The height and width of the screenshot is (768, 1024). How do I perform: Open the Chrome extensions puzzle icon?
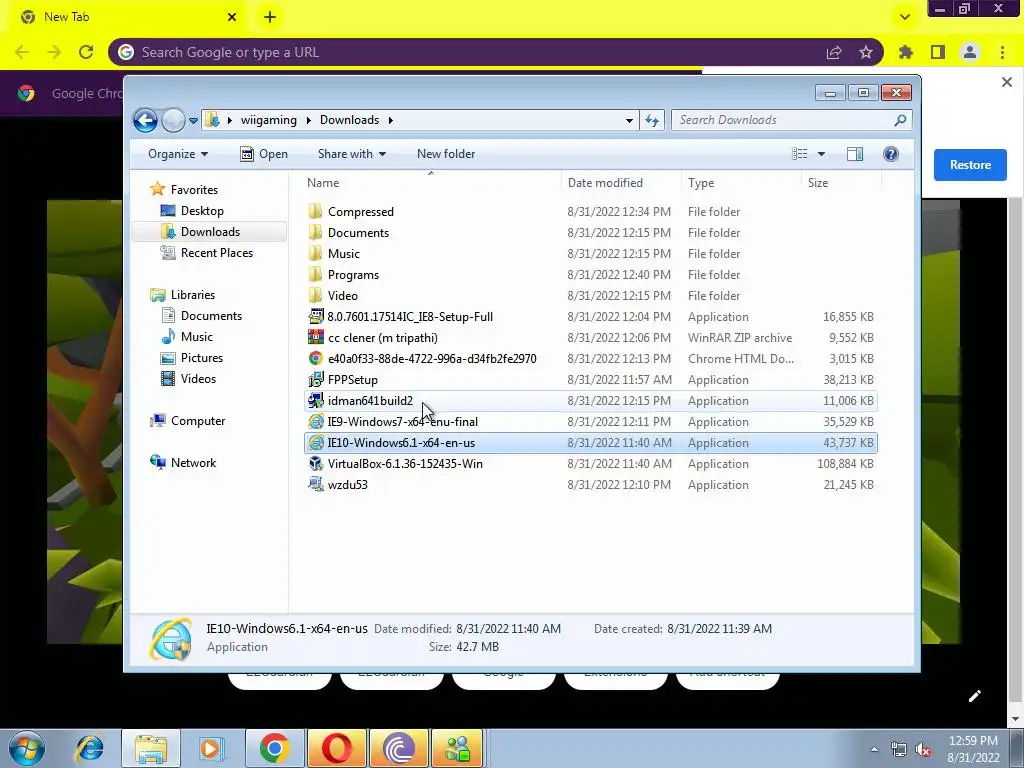906,52
